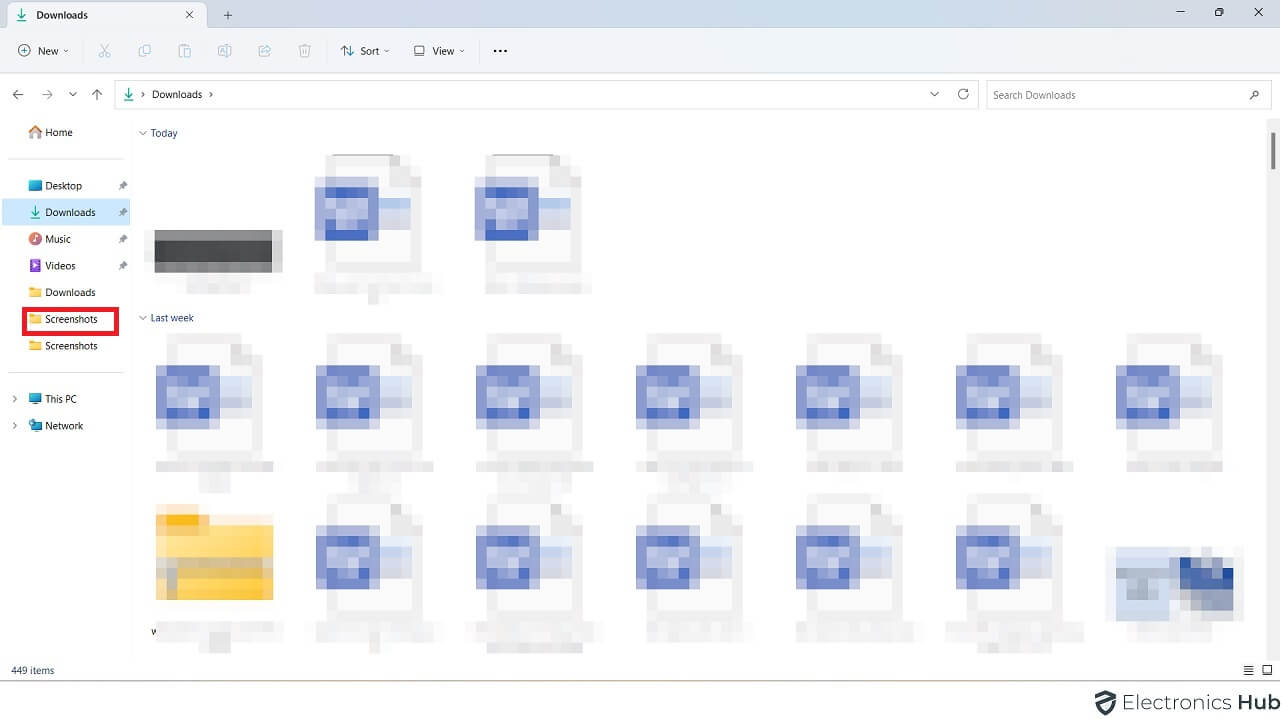The height and width of the screenshot is (719, 1282).
Task: Add a new tab with plus button
Action: (228, 15)
